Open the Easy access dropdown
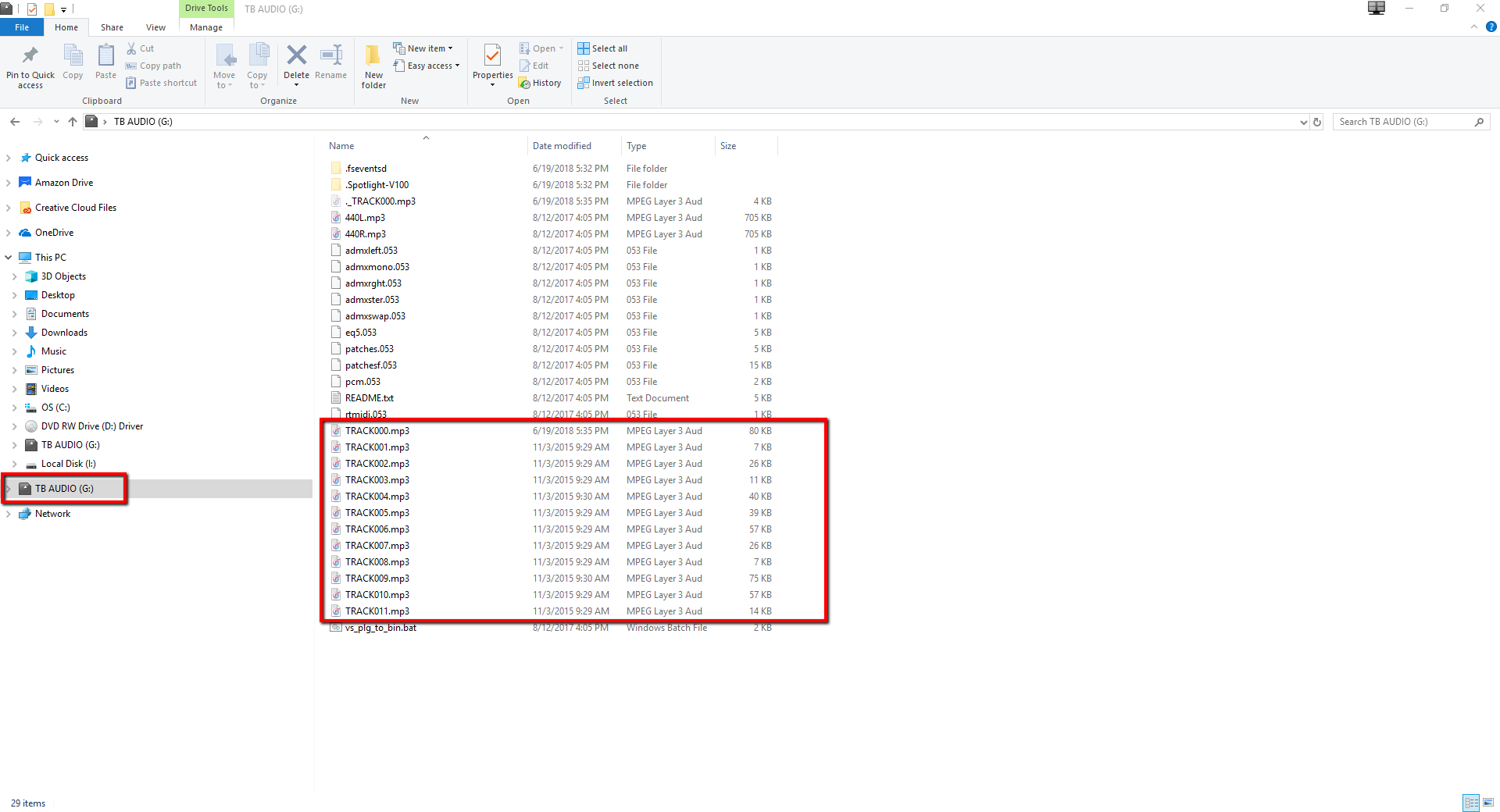 [427, 66]
